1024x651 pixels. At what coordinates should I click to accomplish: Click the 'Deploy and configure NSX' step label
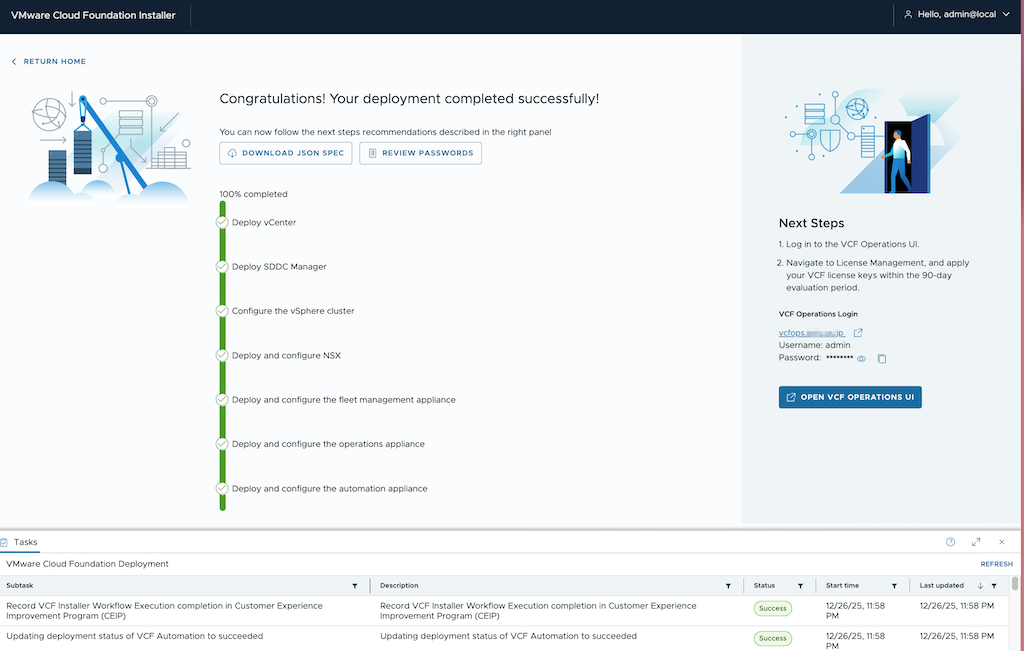[x=286, y=356]
